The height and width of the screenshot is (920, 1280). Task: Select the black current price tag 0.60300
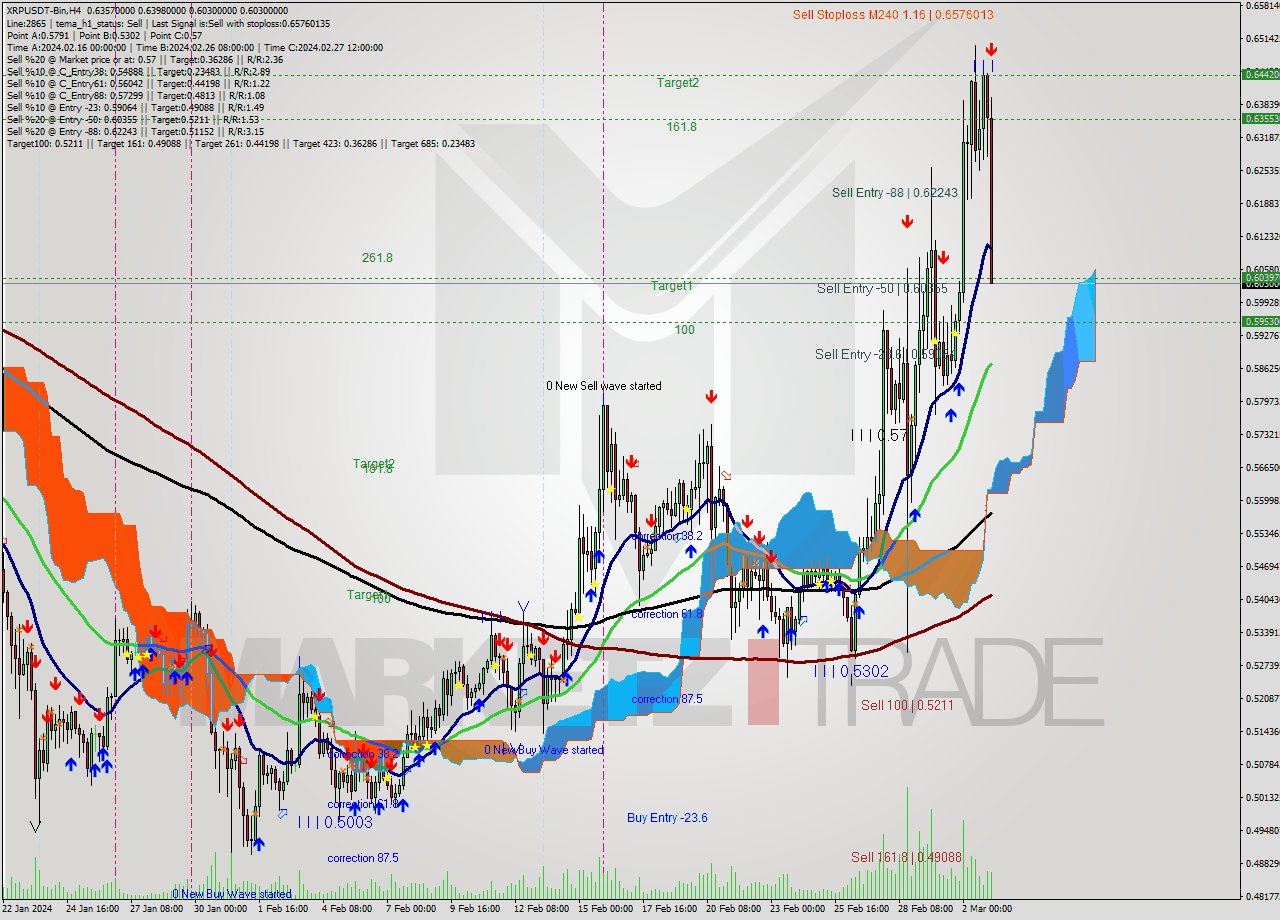1260,283
